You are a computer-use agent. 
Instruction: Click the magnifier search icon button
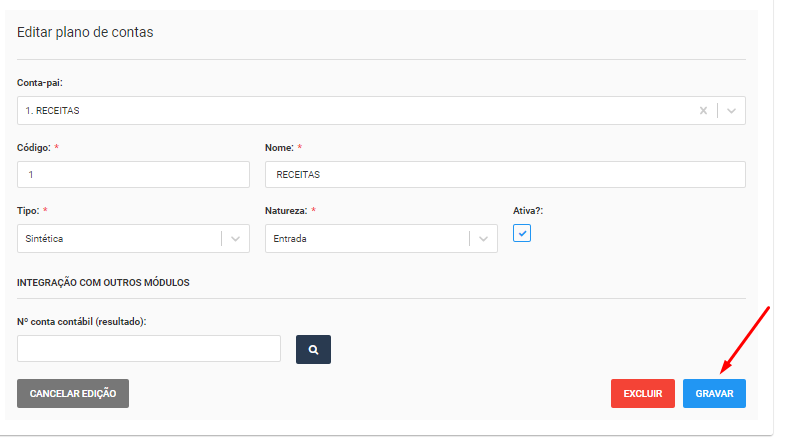(313, 349)
